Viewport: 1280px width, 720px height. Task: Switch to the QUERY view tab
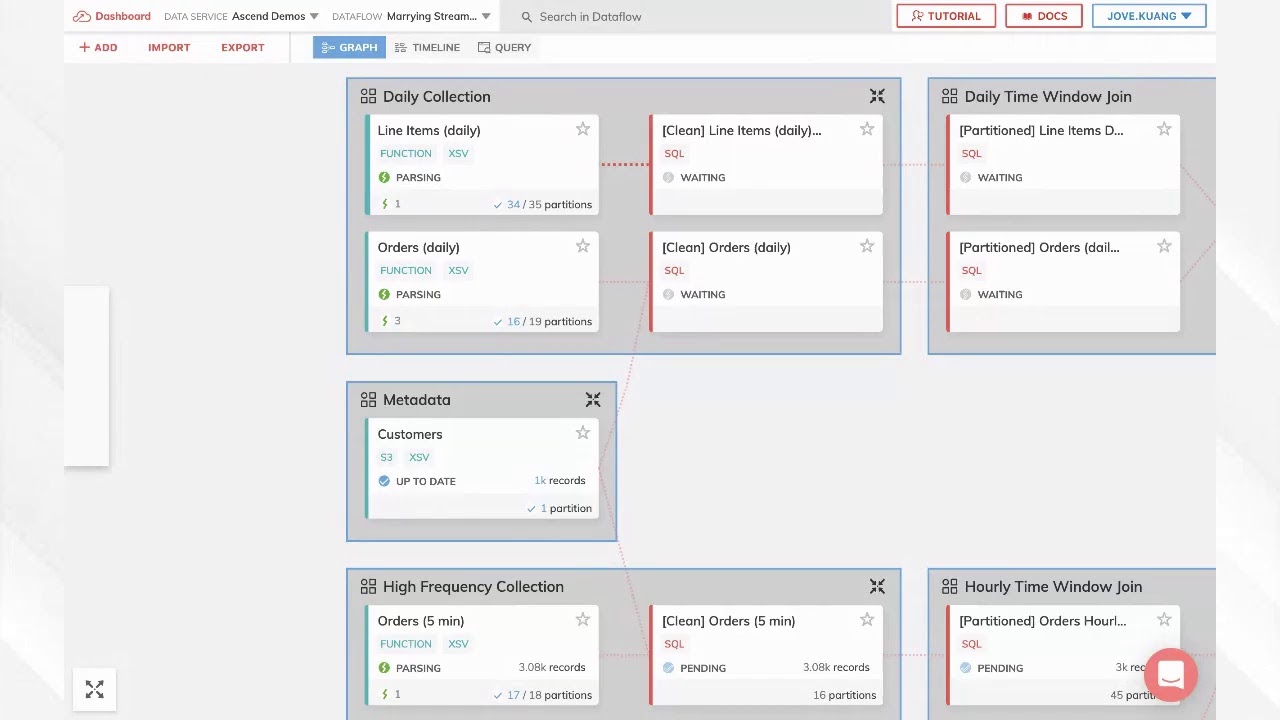[x=505, y=47]
